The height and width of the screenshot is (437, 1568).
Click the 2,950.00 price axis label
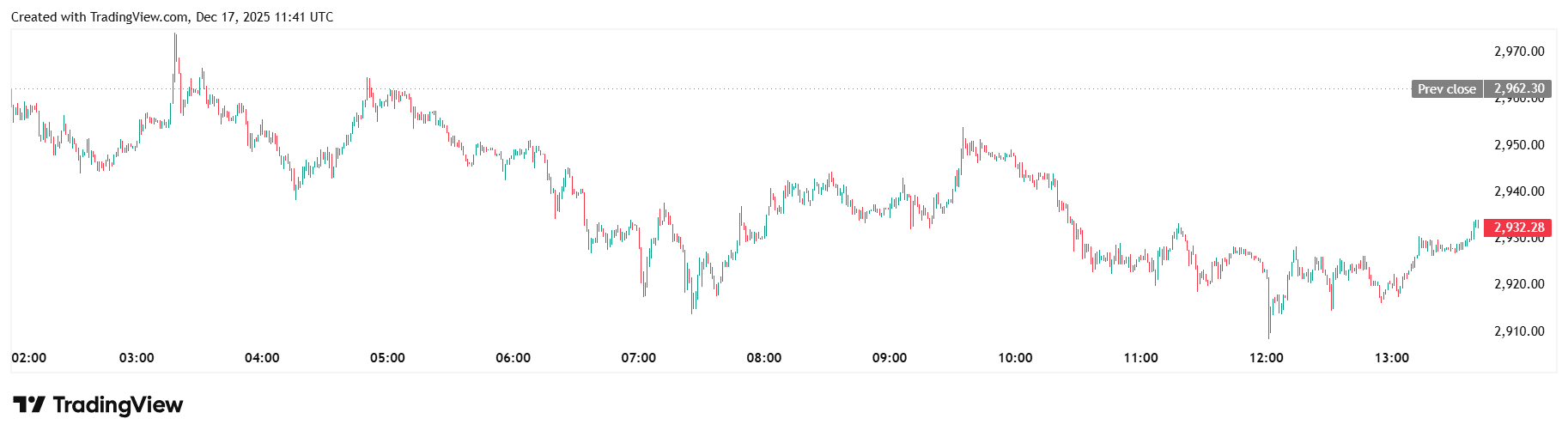(1518, 145)
